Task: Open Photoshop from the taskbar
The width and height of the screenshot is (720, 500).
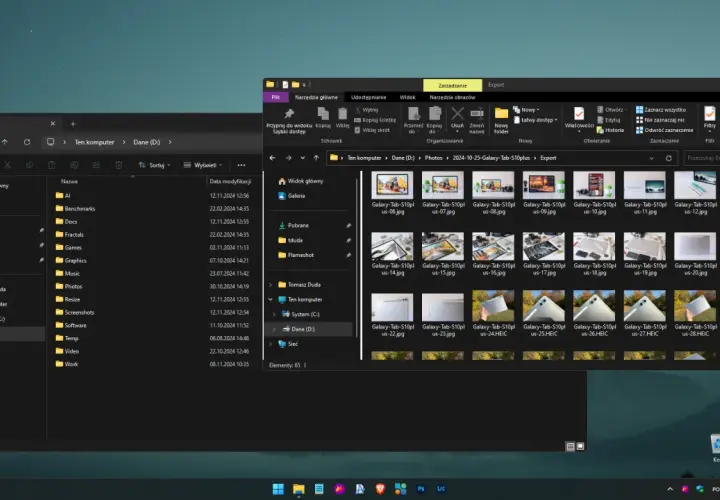Action: [x=421, y=489]
